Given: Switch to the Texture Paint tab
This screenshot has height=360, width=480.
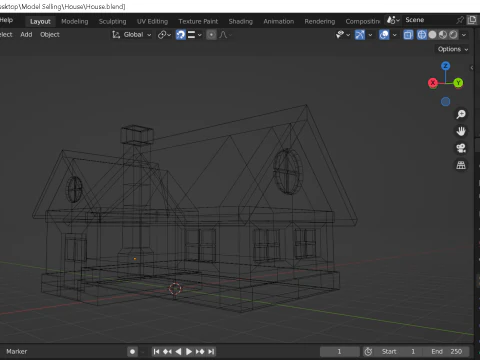Looking at the screenshot, I should click(198, 21).
